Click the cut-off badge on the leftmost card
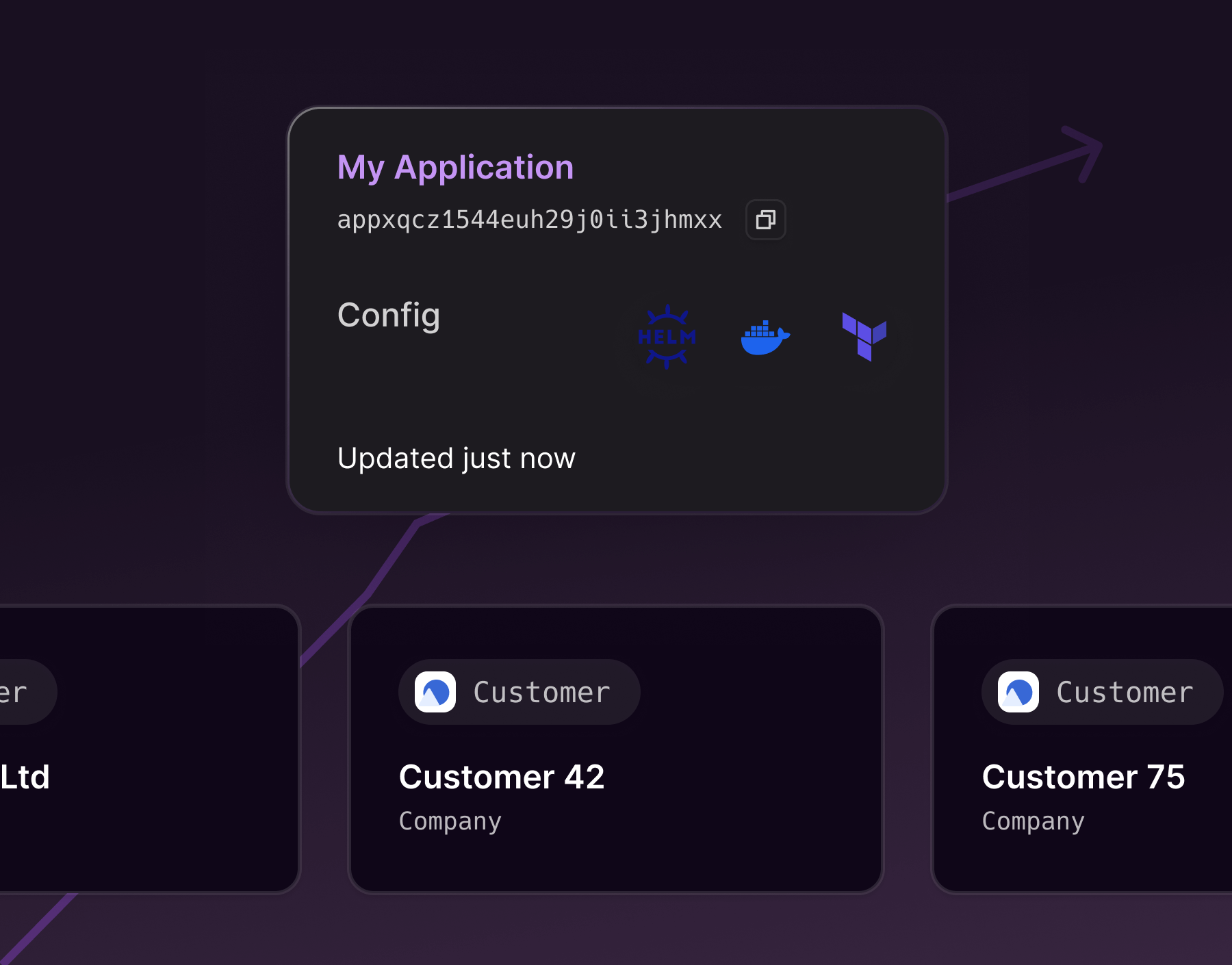Image resolution: width=1232 pixels, height=965 pixels. click(24, 692)
